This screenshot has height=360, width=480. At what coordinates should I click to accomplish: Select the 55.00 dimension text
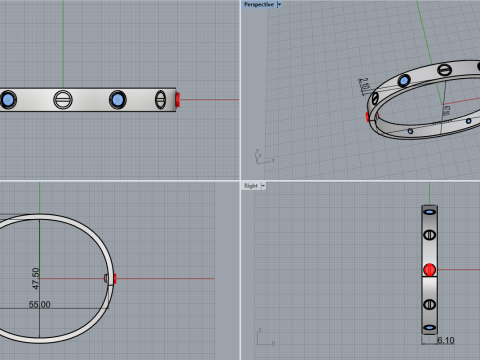39,304
